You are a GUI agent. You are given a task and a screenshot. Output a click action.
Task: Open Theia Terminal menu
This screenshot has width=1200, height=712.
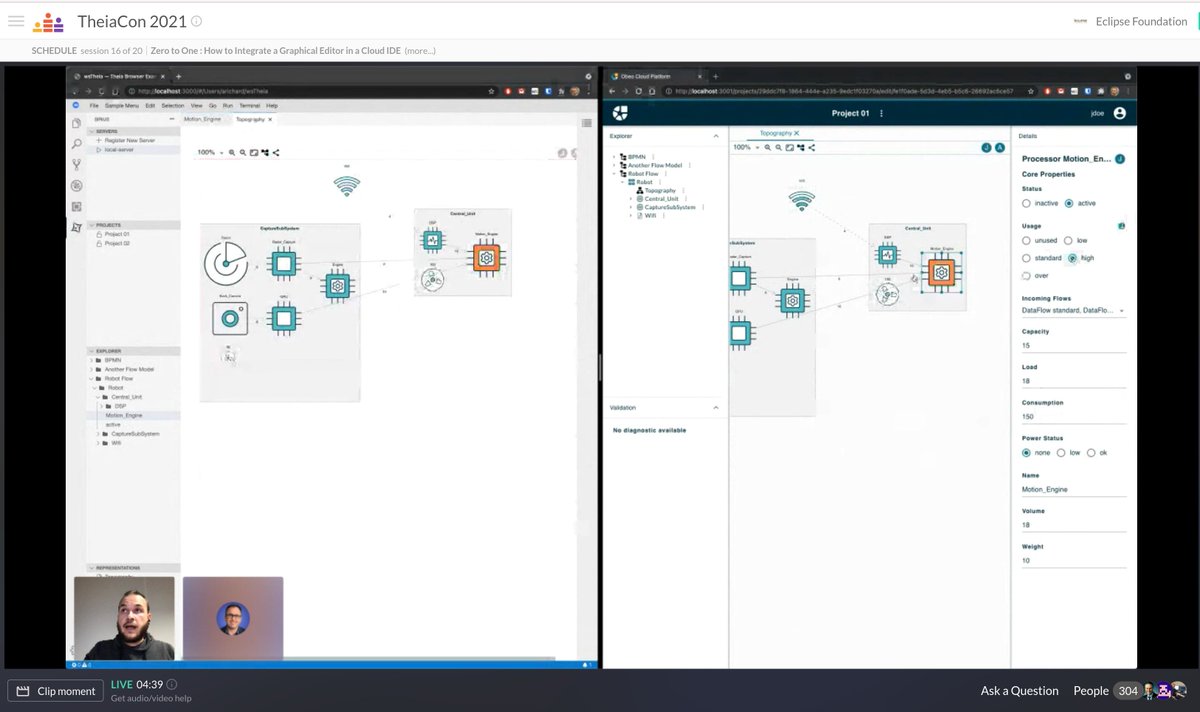tap(250, 105)
